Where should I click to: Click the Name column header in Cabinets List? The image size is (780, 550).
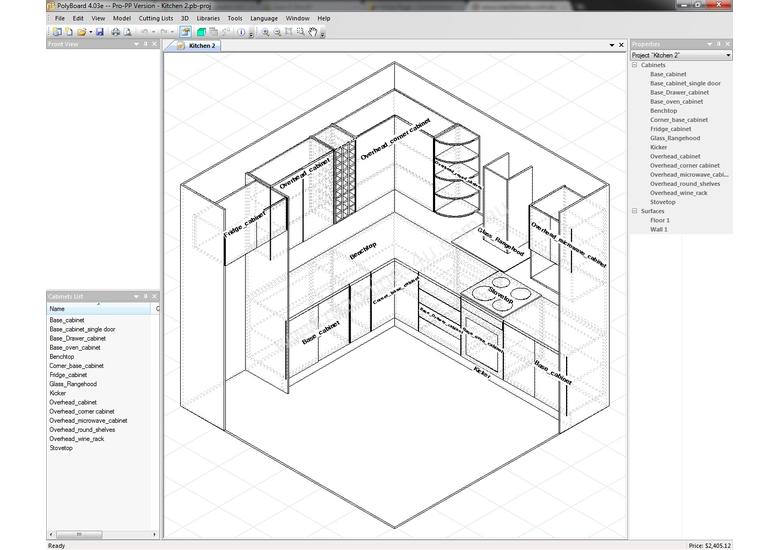tap(98, 309)
